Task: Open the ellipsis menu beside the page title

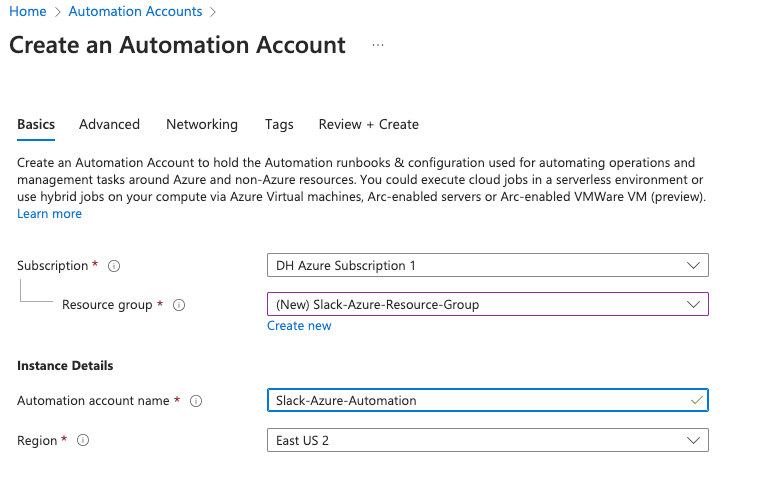Action: pyautogui.click(x=378, y=45)
